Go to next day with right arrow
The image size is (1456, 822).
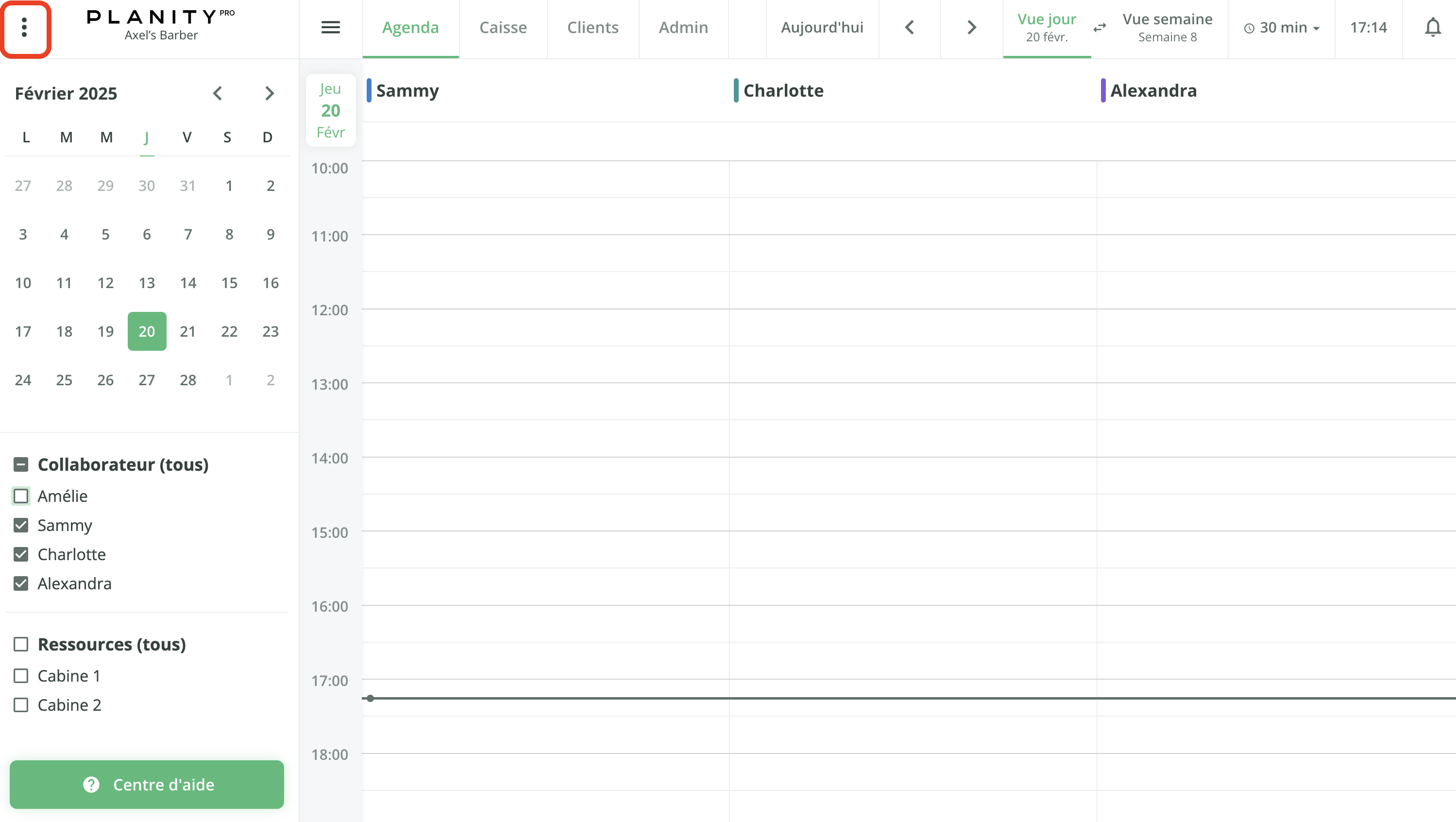tap(972, 28)
